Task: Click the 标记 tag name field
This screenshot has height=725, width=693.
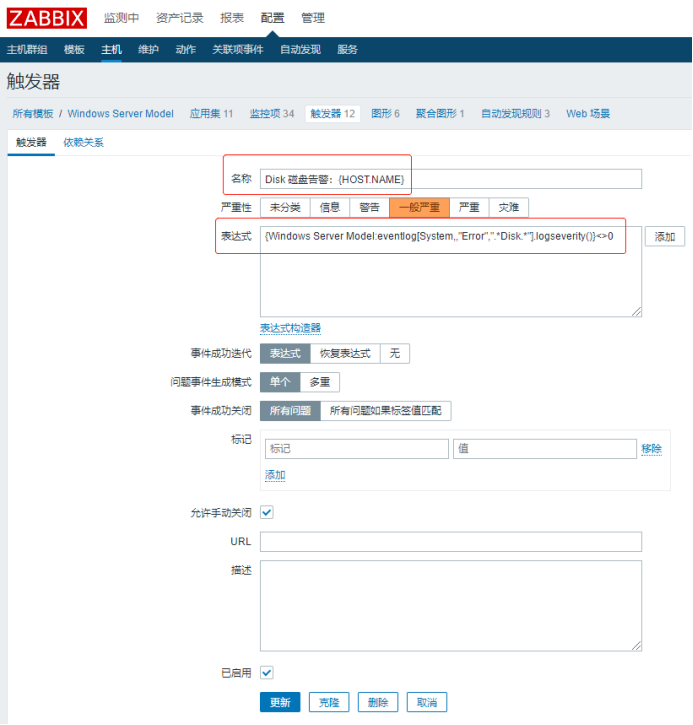Action: (x=356, y=449)
